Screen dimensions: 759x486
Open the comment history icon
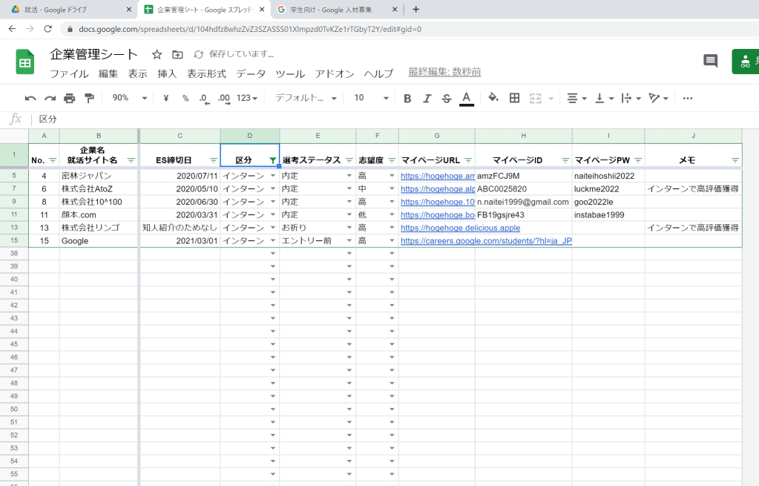pyautogui.click(x=710, y=61)
